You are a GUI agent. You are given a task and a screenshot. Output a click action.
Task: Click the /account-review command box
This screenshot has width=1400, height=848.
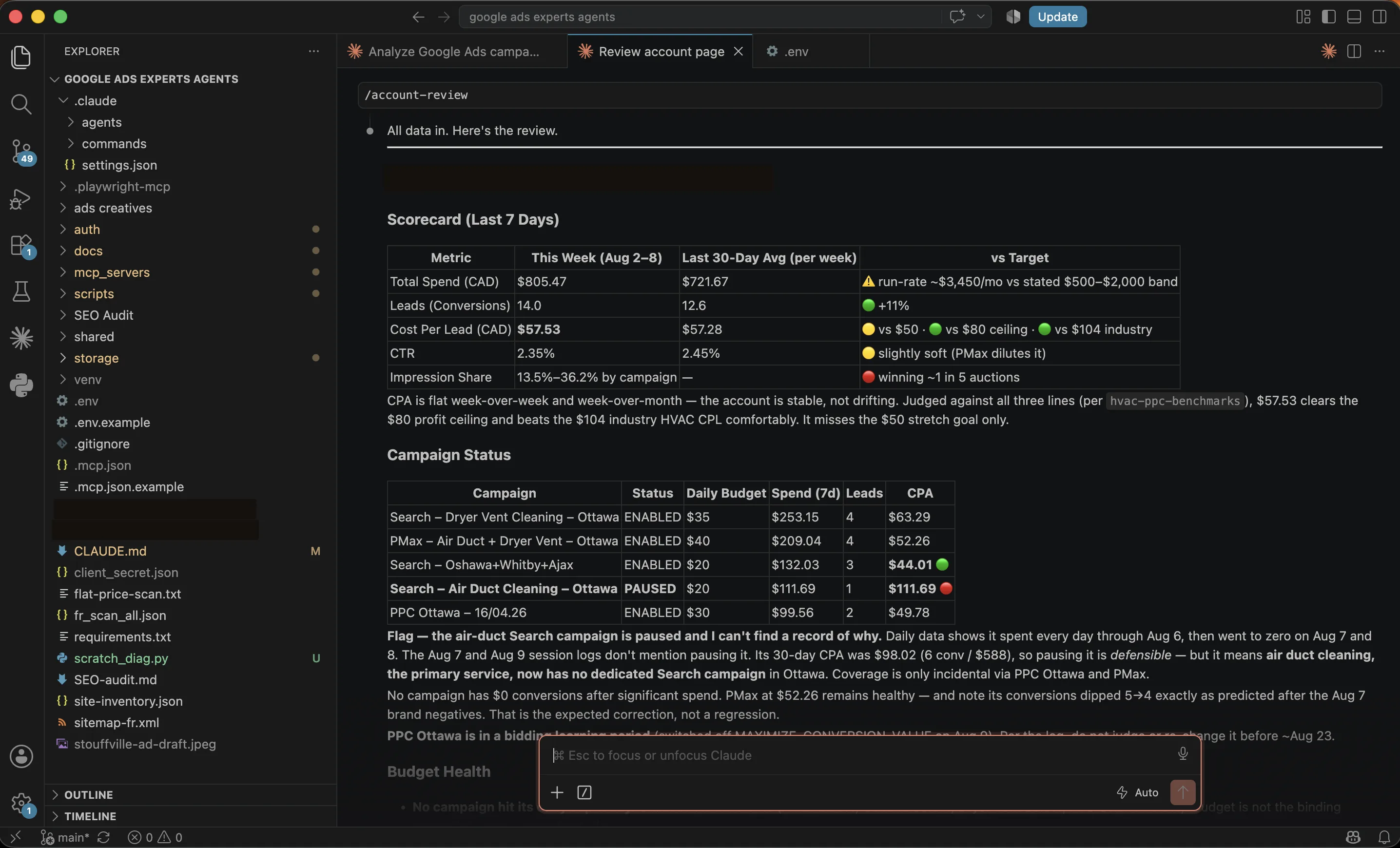tap(870, 95)
